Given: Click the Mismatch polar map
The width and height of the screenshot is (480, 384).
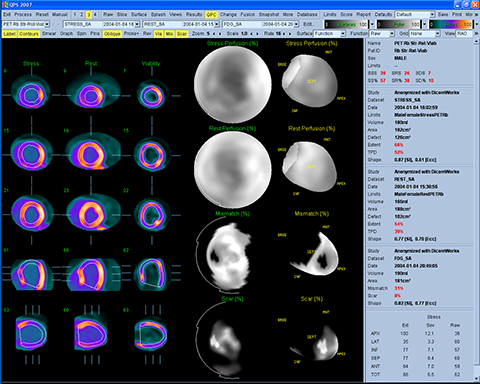Looking at the screenshot, I should [x=228, y=255].
